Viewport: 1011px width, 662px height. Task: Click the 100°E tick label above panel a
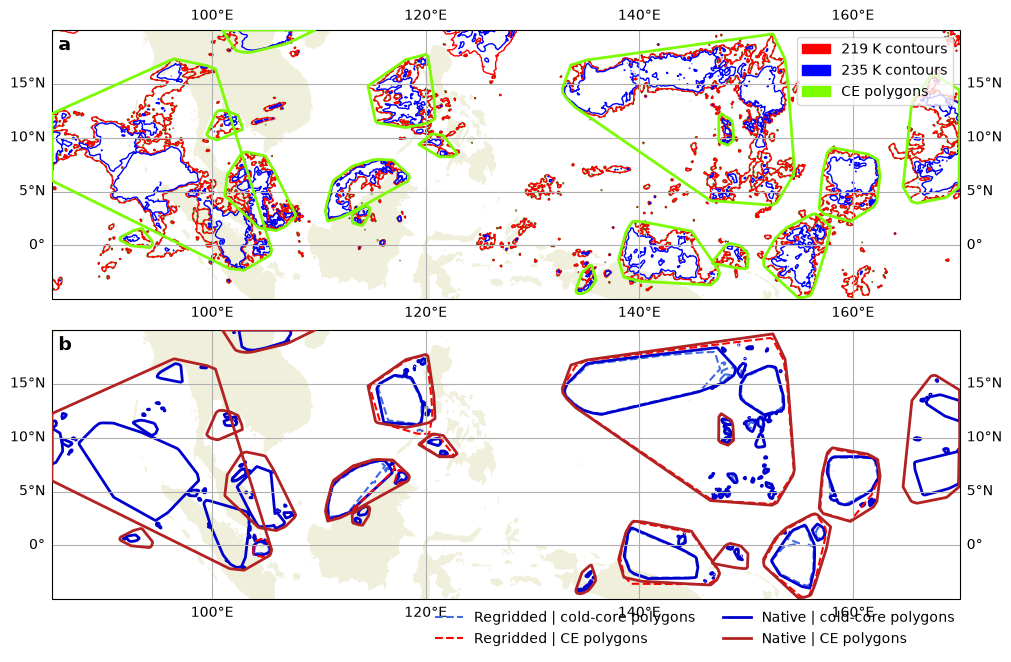(x=212, y=15)
